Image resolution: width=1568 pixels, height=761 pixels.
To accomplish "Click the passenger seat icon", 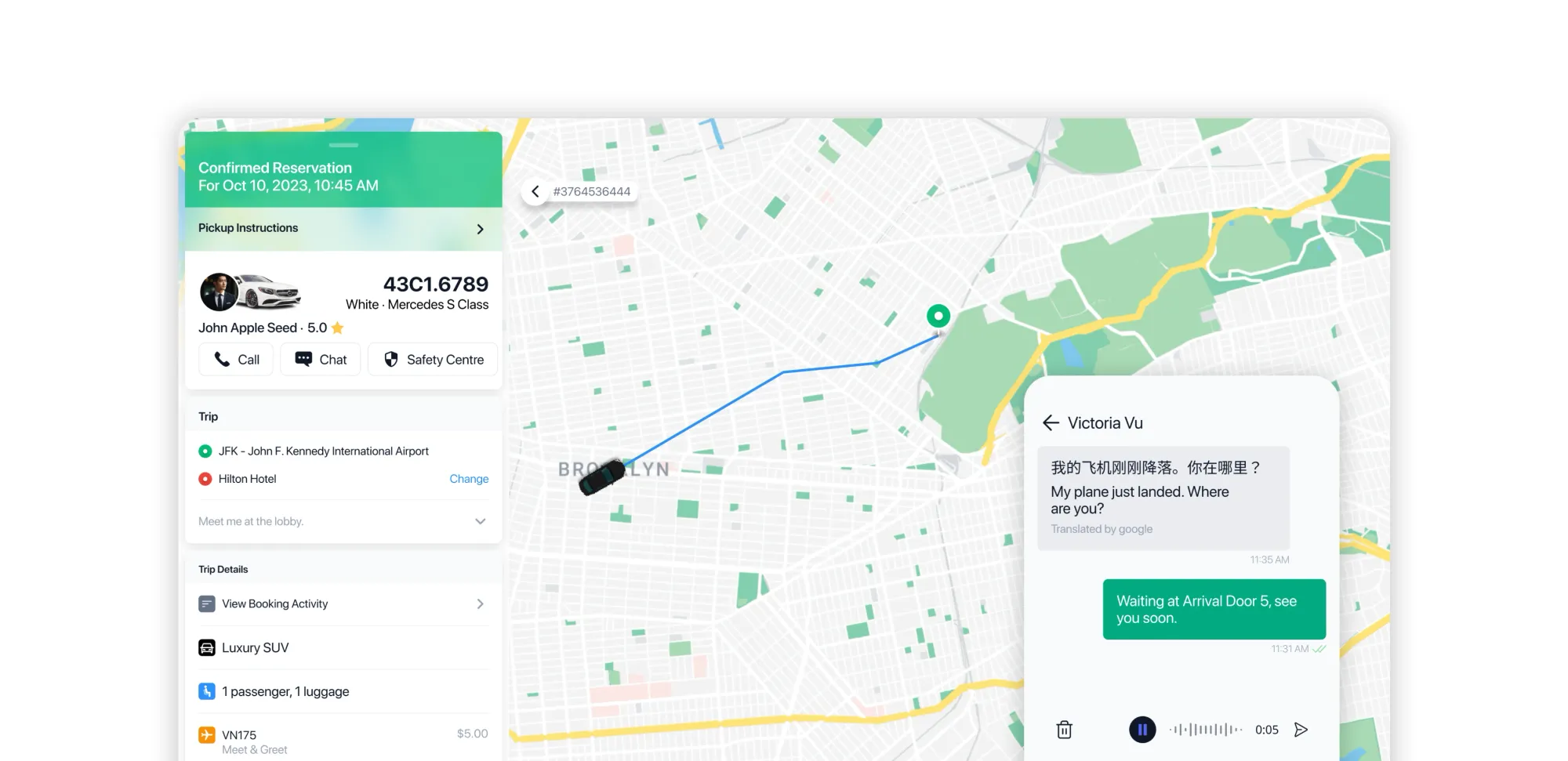I will (x=207, y=691).
